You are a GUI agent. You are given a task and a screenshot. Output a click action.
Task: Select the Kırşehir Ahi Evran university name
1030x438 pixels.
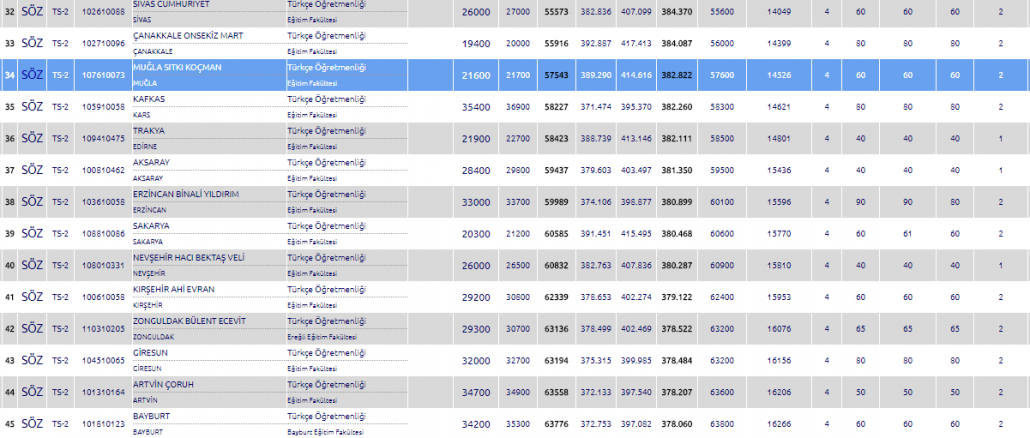point(174,289)
